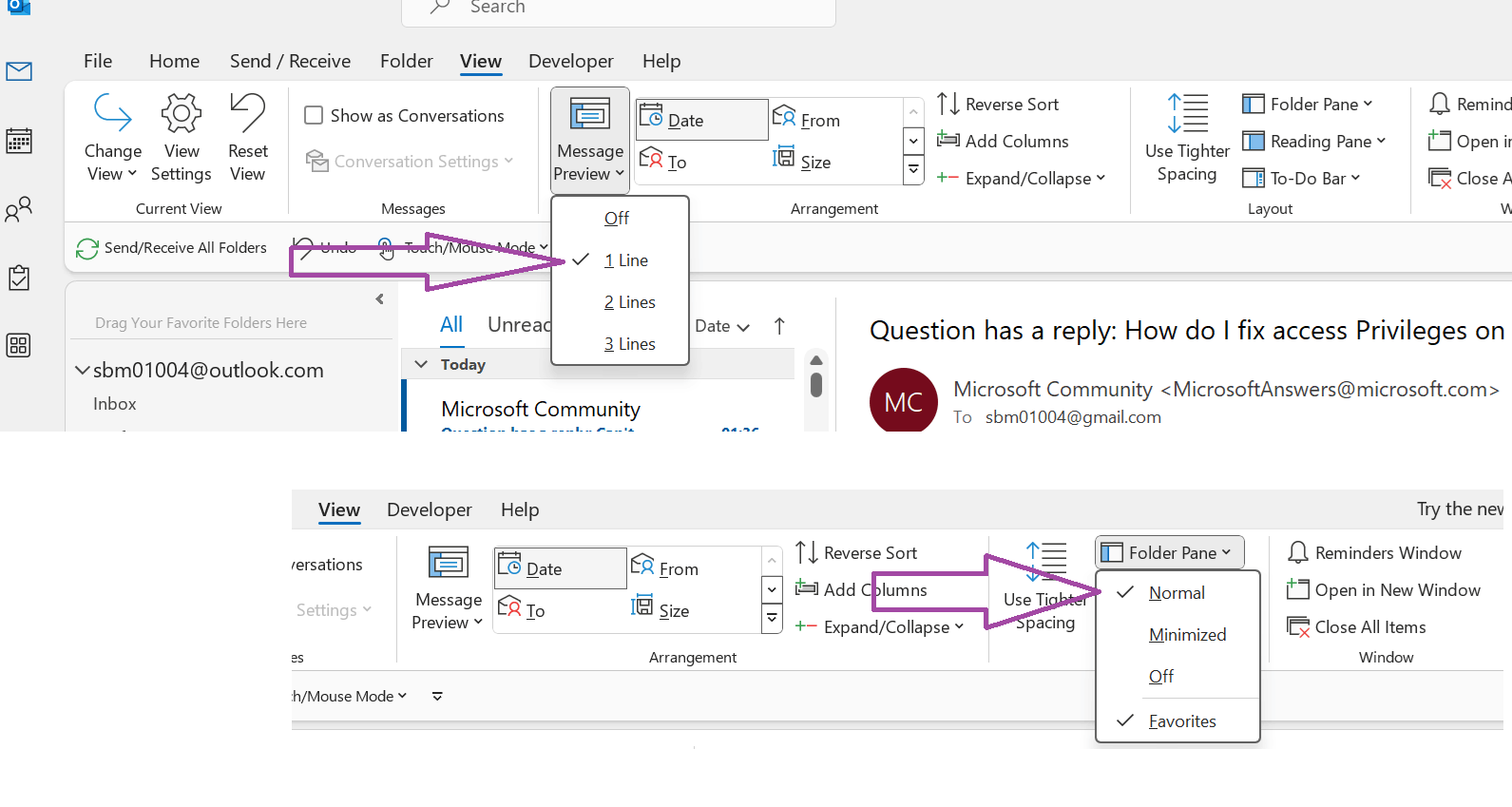Open Reading Pane dropdown in top ribbon
The height and width of the screenshot is (807, 1512).
(1314, 141)
